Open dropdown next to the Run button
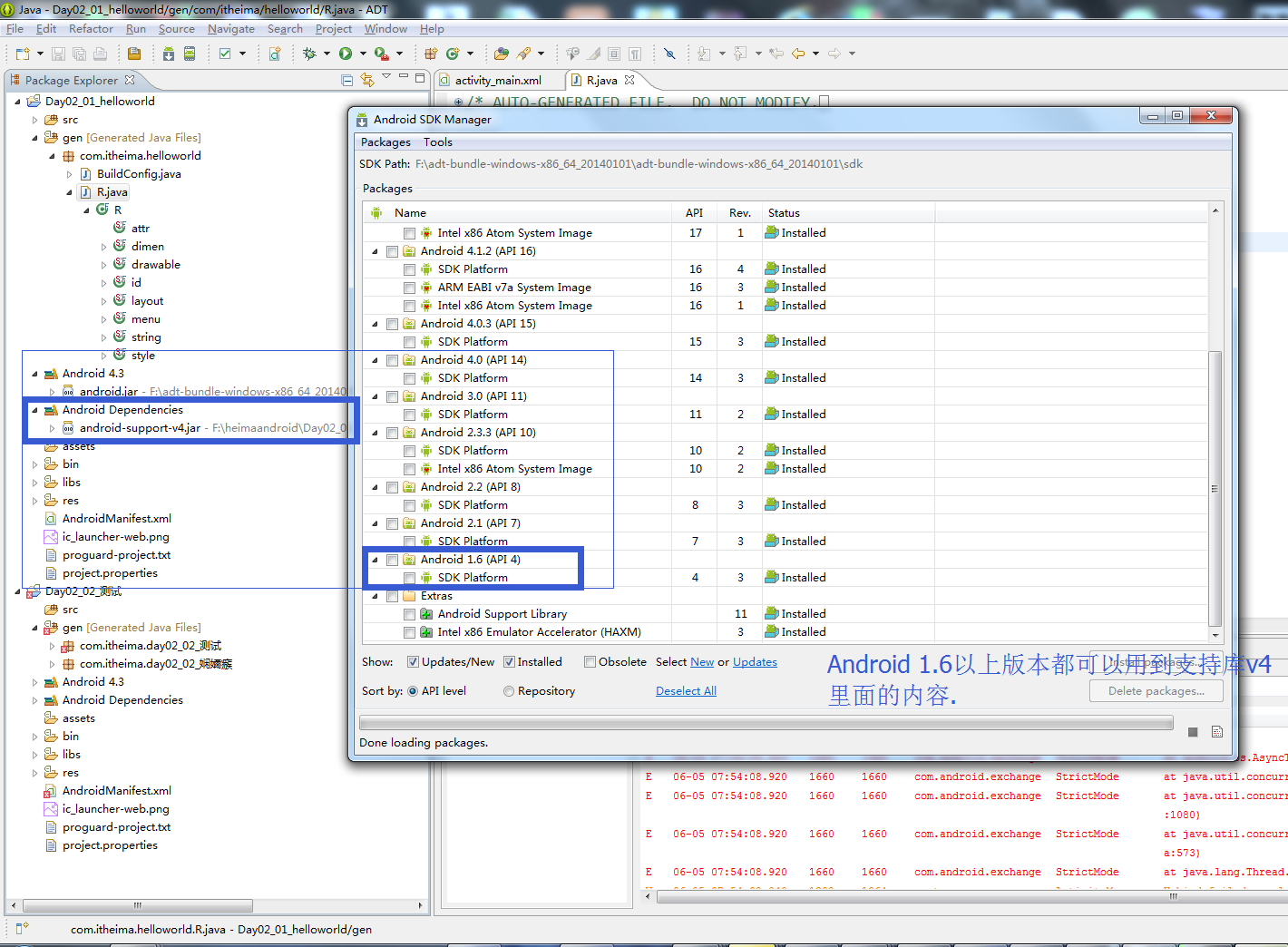 363,54
